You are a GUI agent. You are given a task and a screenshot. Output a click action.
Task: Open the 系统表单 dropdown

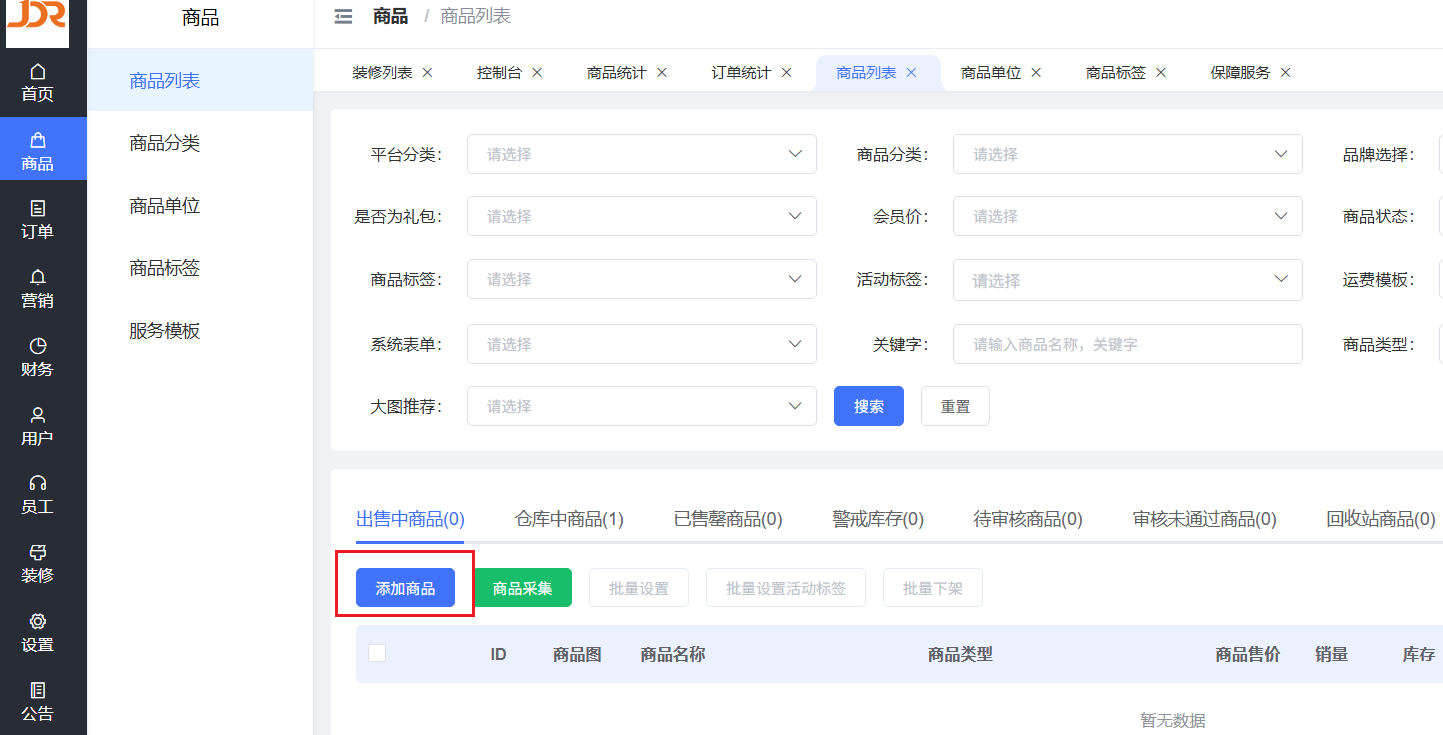tap(642, 344)
